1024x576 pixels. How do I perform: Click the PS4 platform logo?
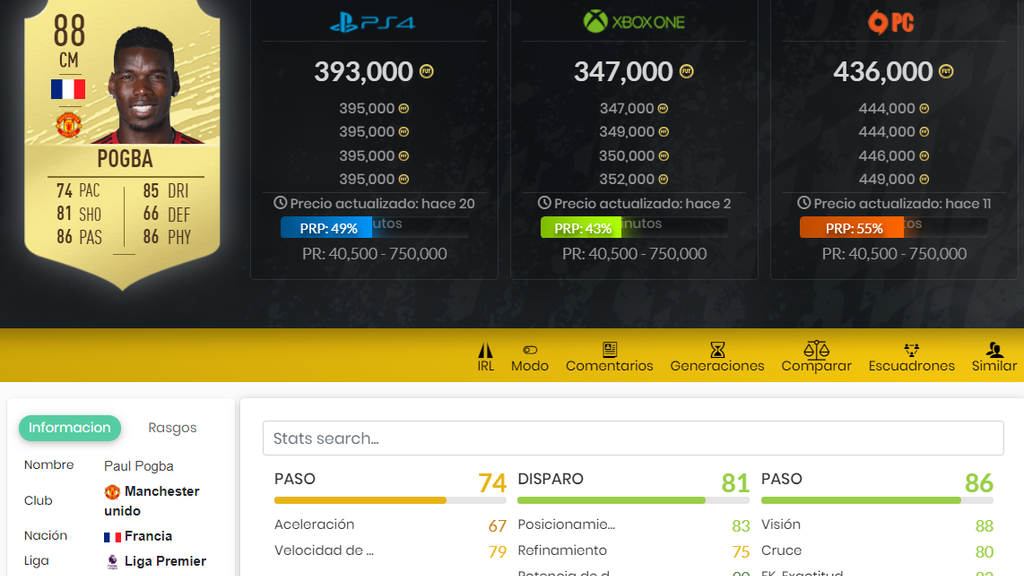pos(372,23)
